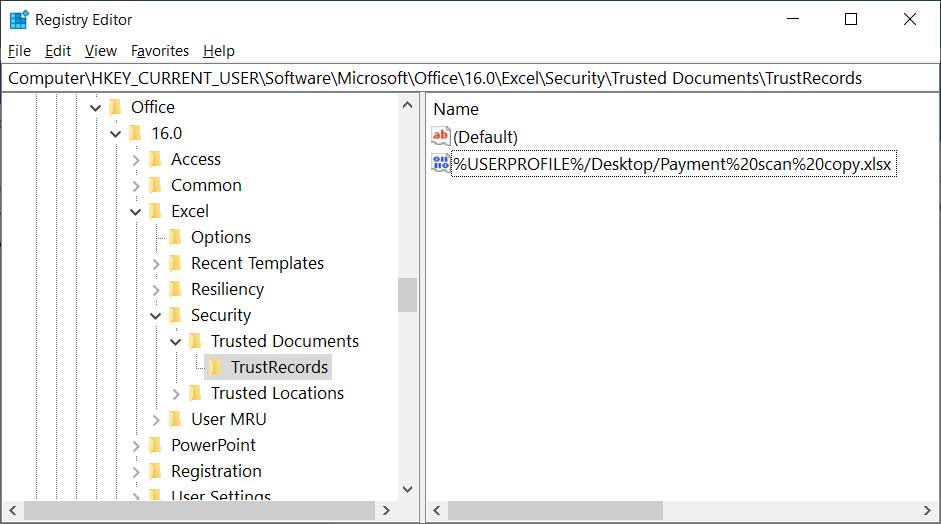Open the Help menu

coord(218,51)
